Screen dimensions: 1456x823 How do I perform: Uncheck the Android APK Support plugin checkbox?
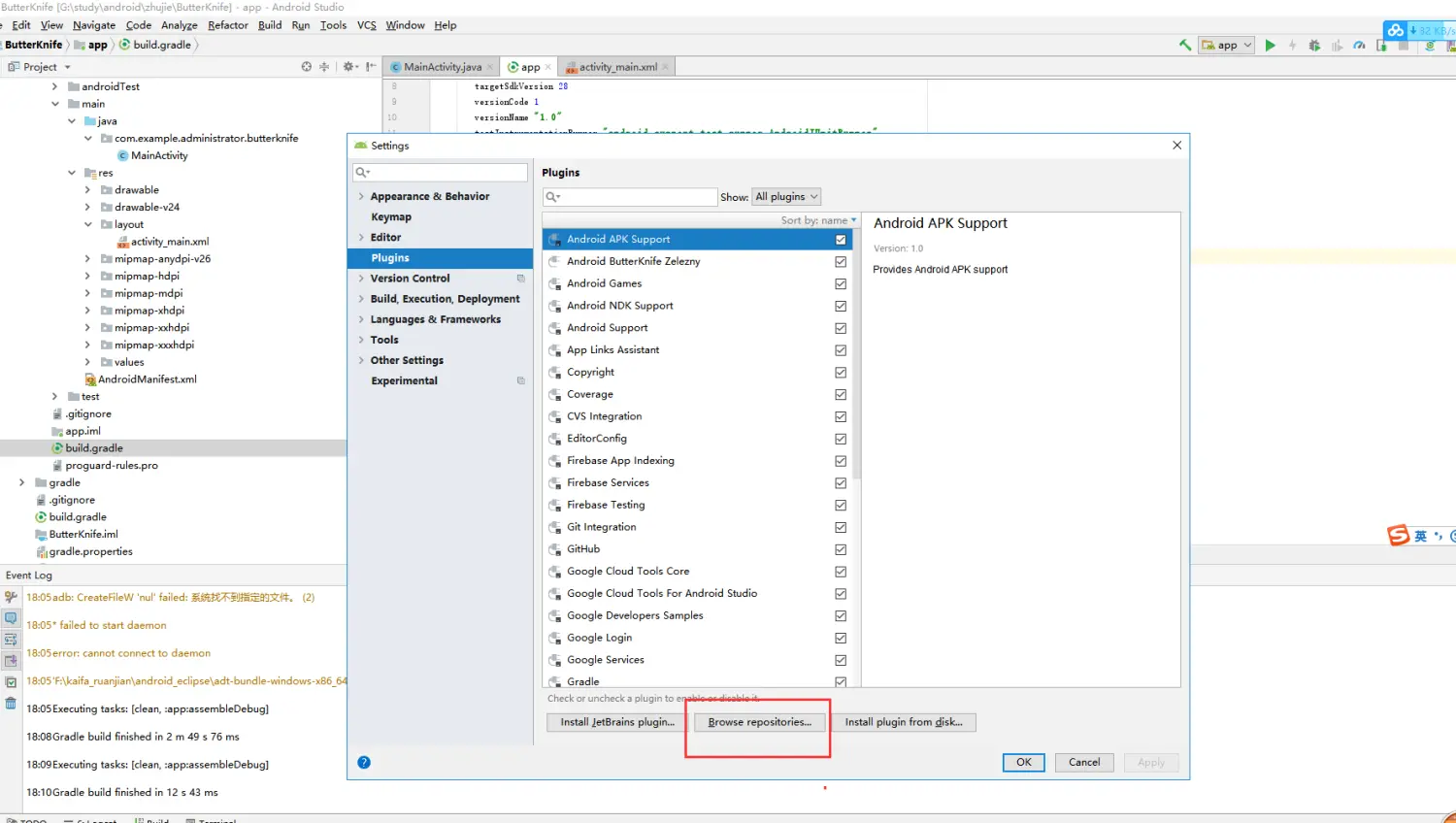pos(841,240)
